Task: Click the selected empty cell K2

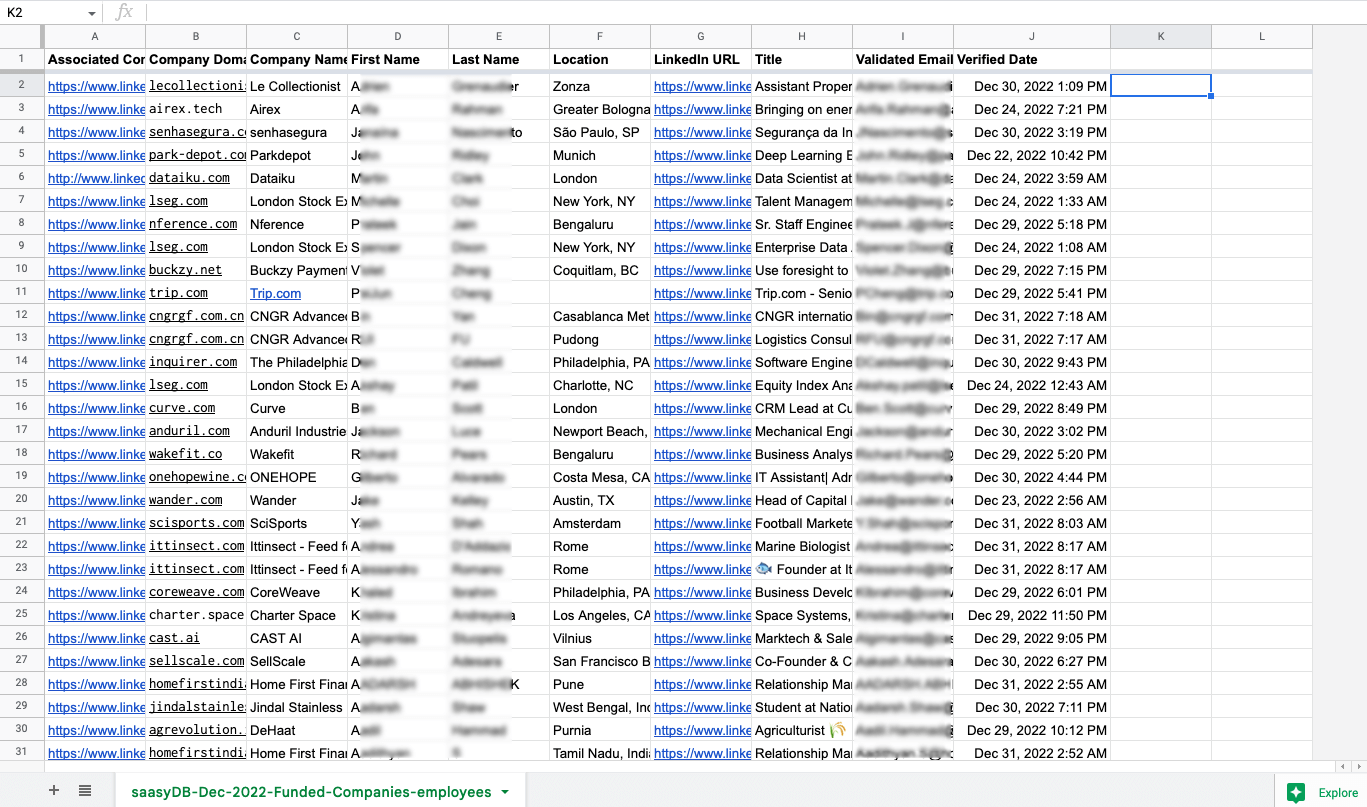Action: pyautogui.click(x=1161, y=86)
